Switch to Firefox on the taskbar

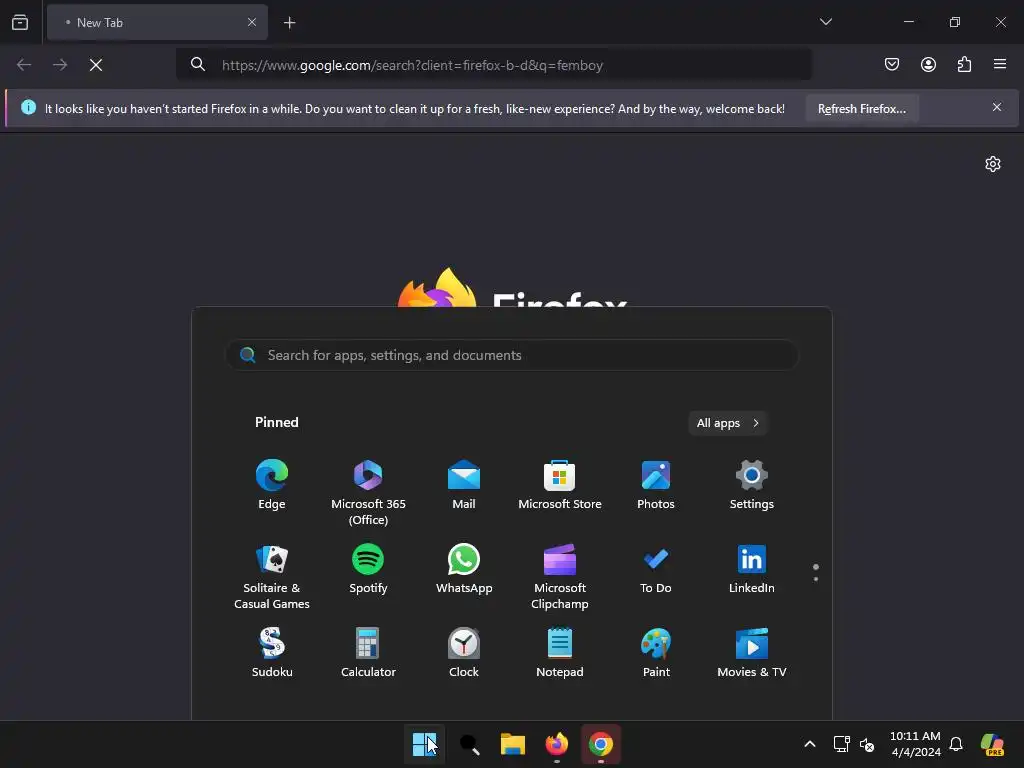pos(556,744)
